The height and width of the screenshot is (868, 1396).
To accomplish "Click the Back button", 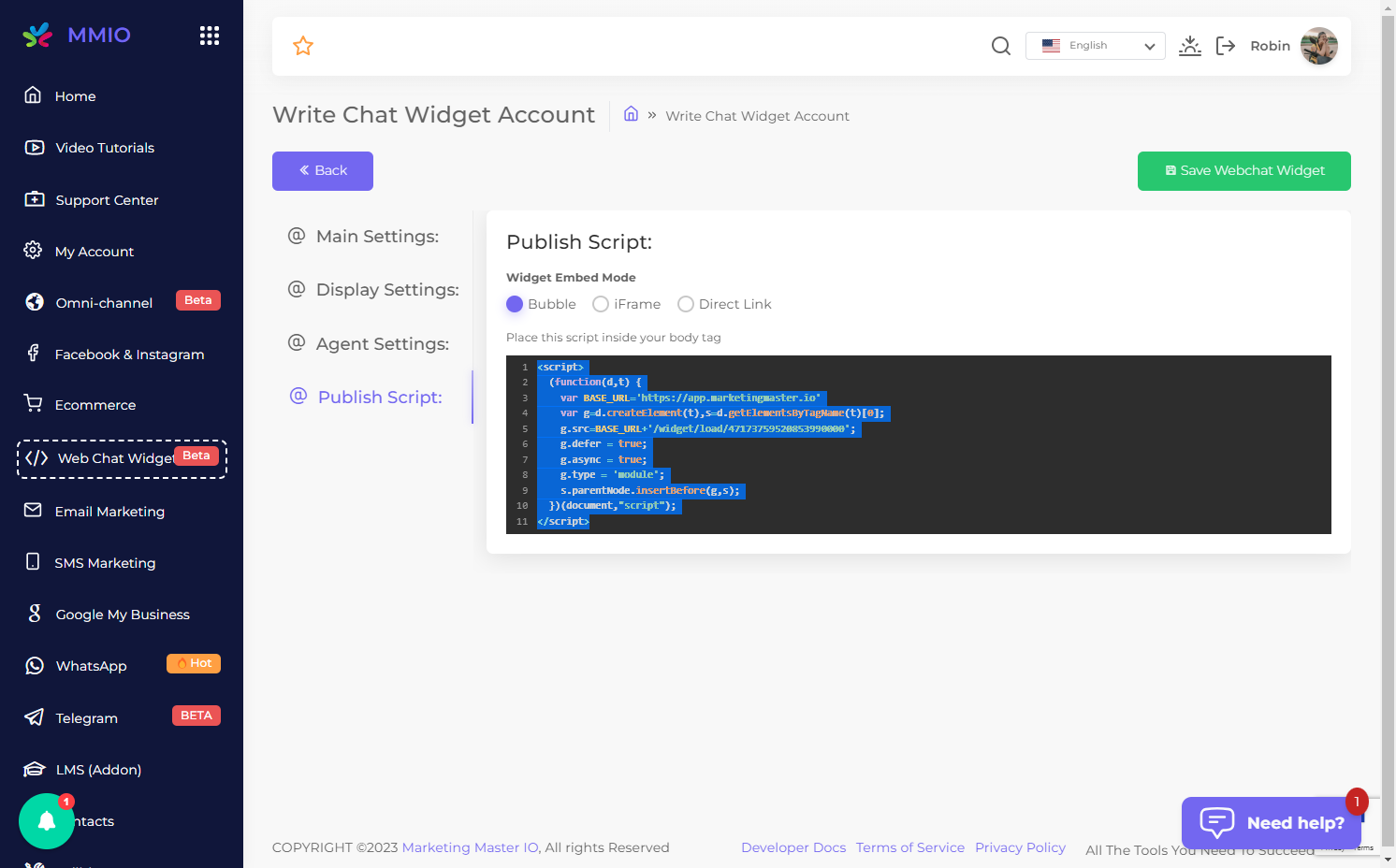I will [323, 171].
